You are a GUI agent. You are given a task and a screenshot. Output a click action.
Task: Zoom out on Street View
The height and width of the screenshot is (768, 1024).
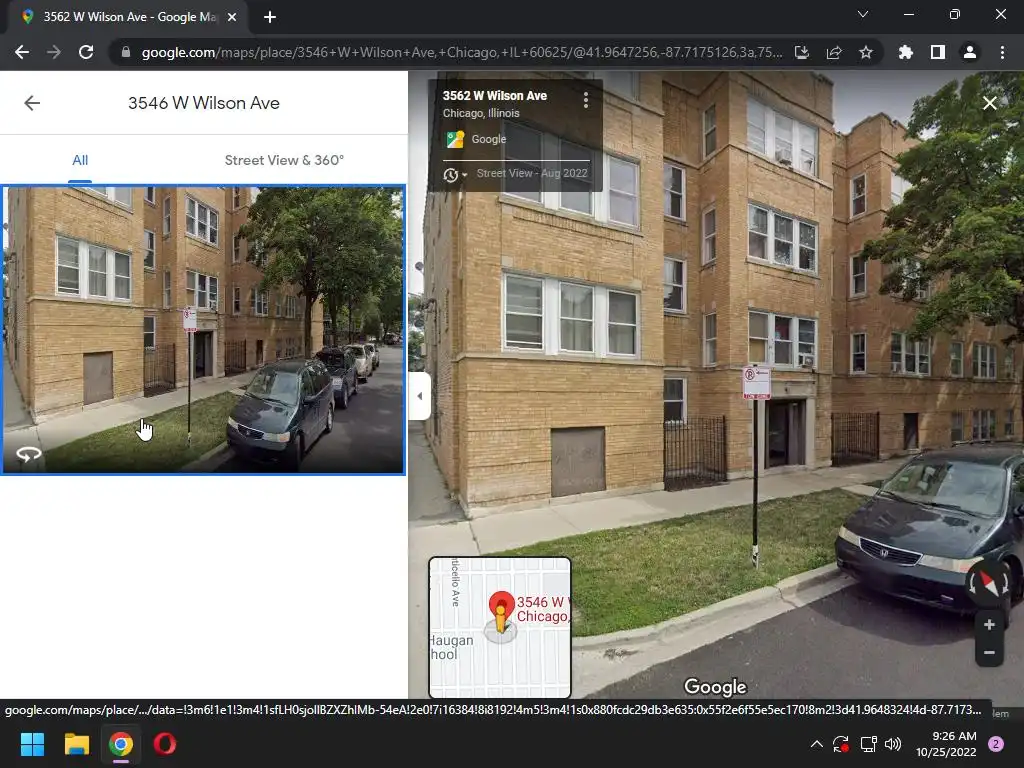click(989, 652)
